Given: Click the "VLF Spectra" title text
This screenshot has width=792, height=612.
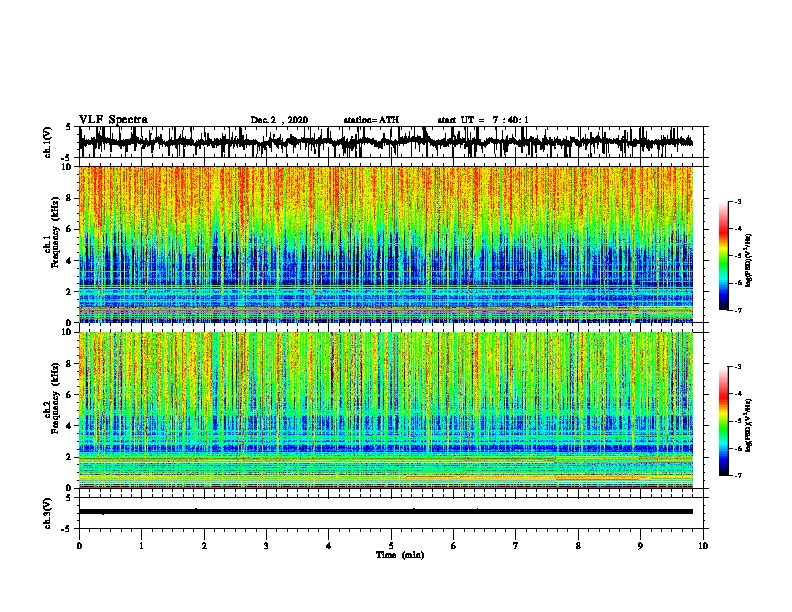Looking at the screenshot, I should (x=113, y=120).
